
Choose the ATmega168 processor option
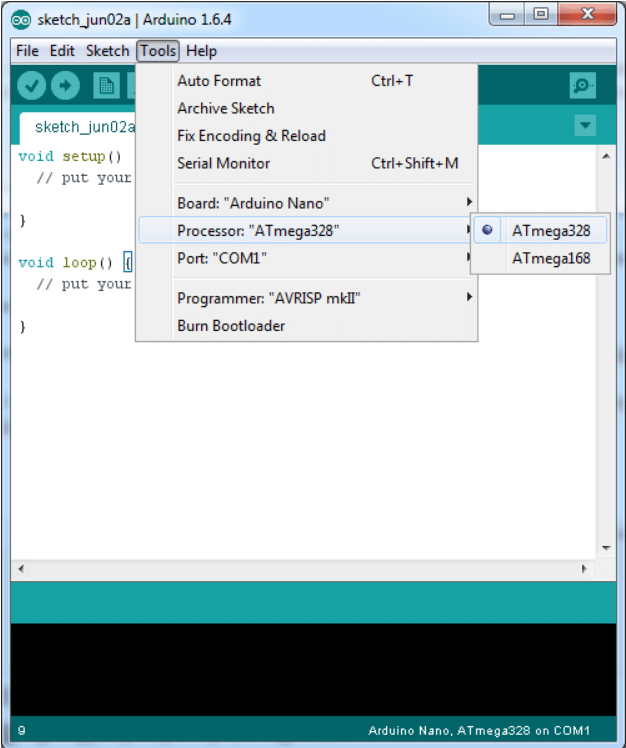point(550,258)
